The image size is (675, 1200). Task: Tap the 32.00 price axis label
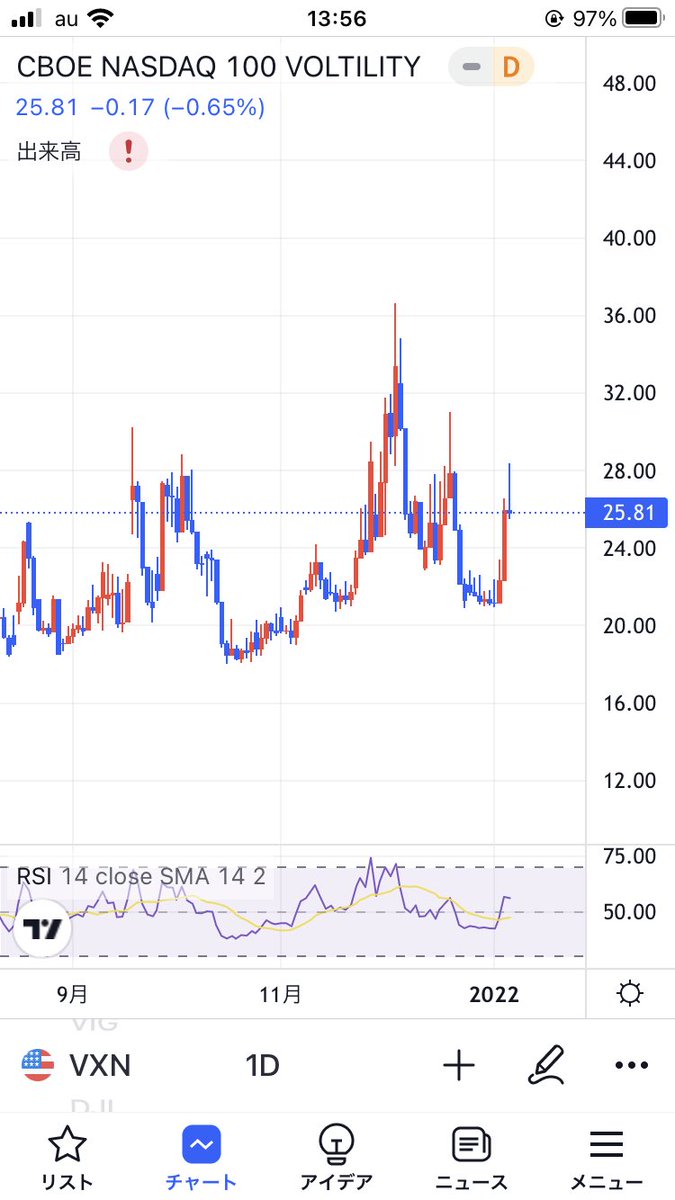pos(629,393)
